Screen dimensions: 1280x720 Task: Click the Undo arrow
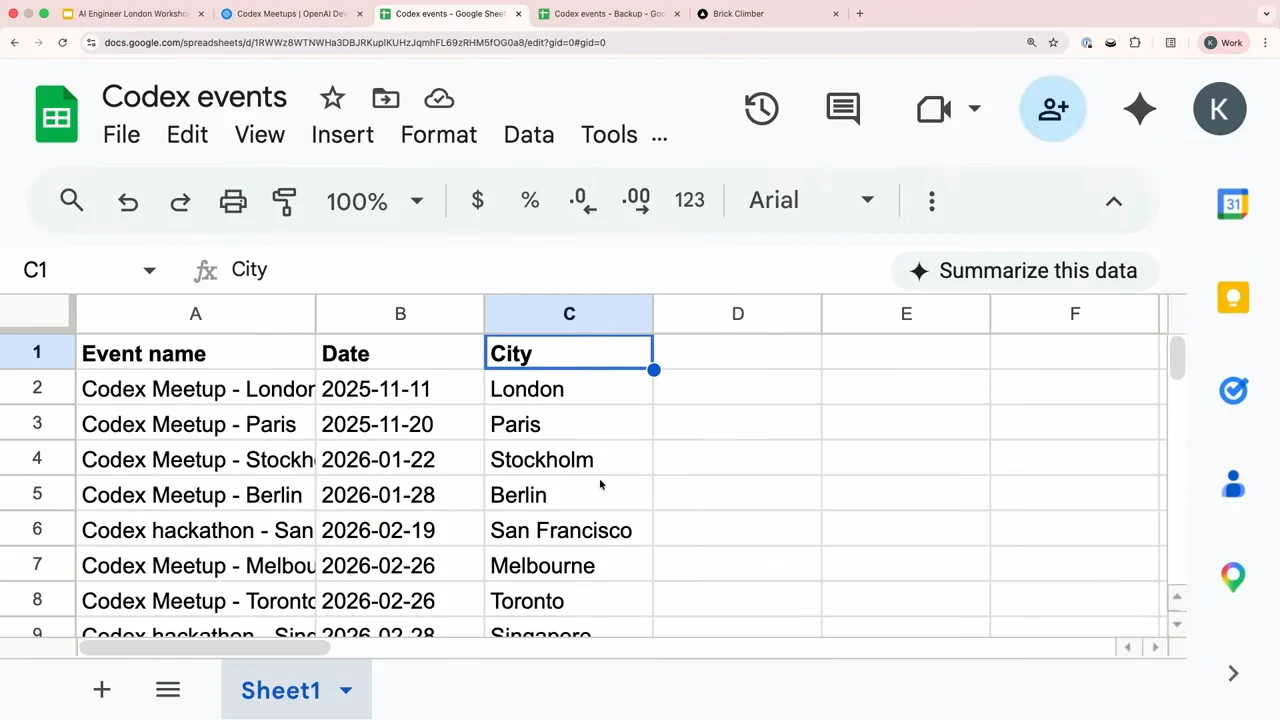128,201
